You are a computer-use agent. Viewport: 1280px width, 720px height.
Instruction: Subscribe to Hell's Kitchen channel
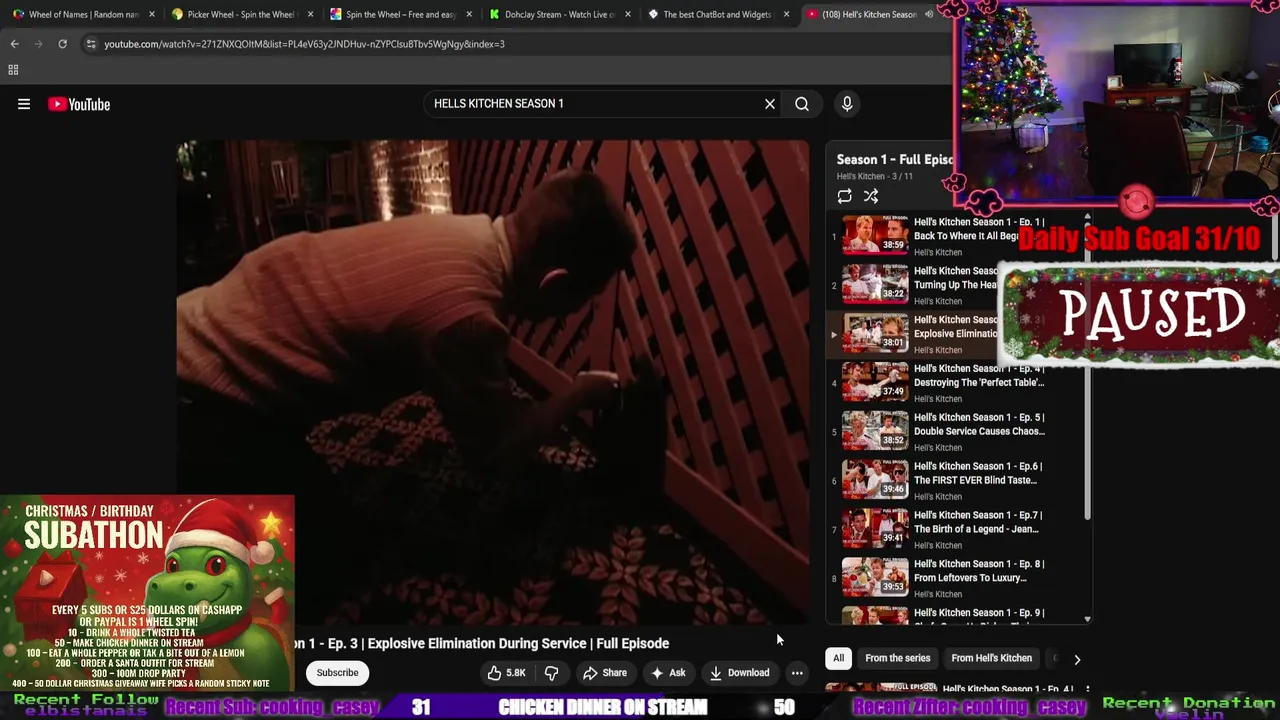coord(337,673)
